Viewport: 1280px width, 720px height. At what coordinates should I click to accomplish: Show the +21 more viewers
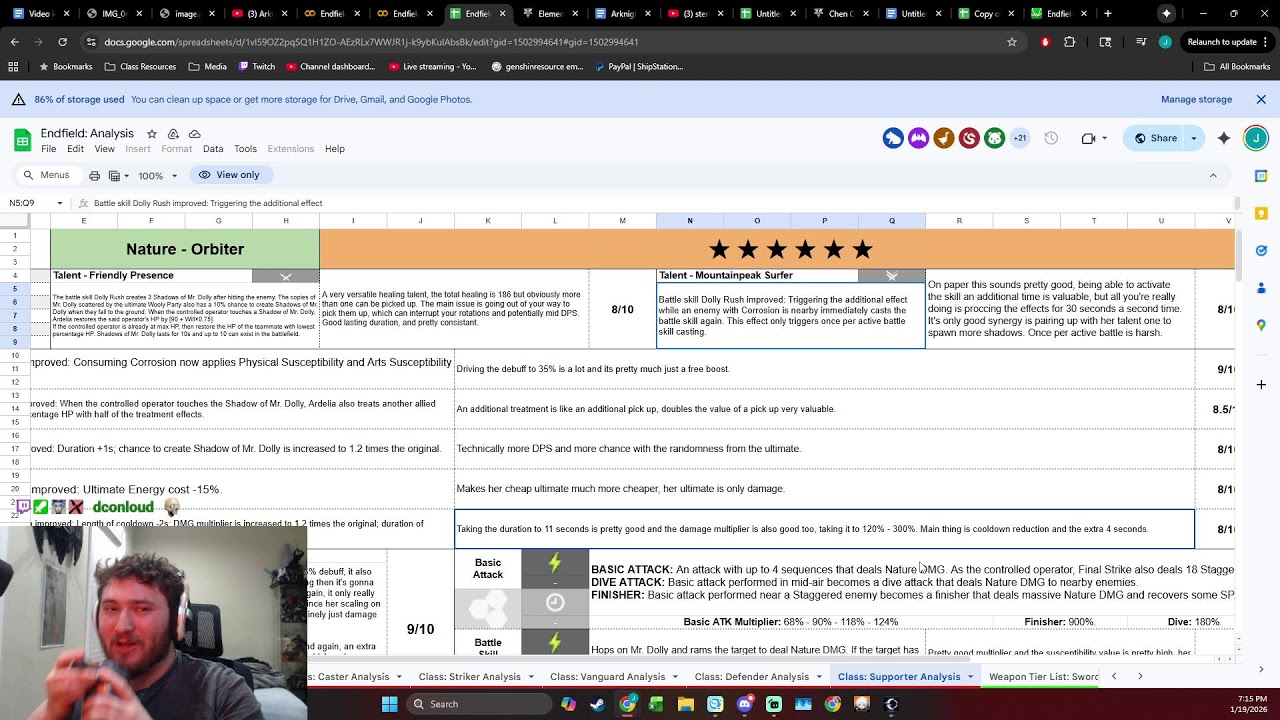[1020, 138]
